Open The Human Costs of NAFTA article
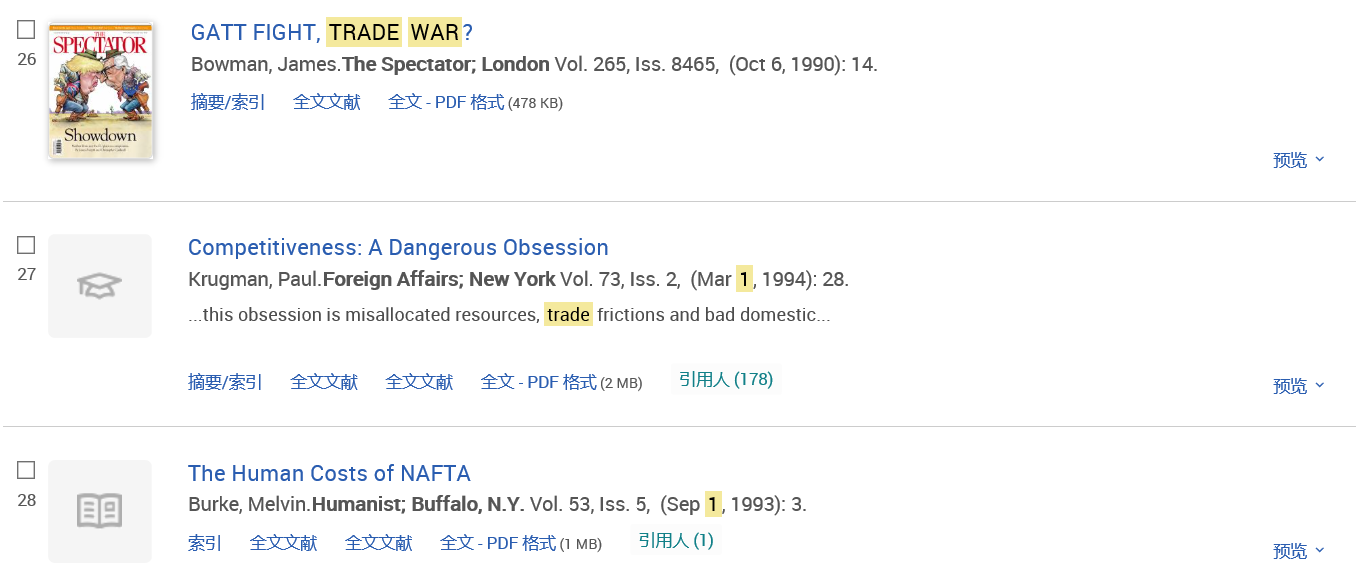This screenshot has width=1356, height=574. click(x=329, y=473)
